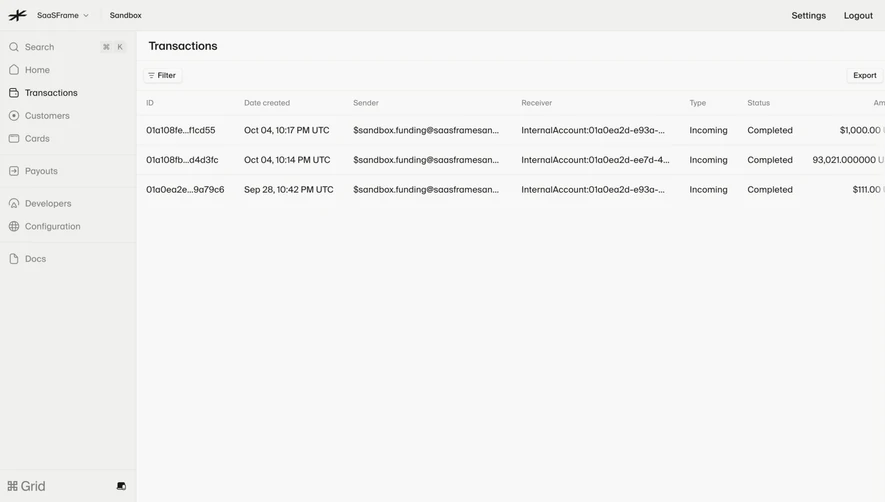Click the Developers sidebar icon

pos(14,203)
